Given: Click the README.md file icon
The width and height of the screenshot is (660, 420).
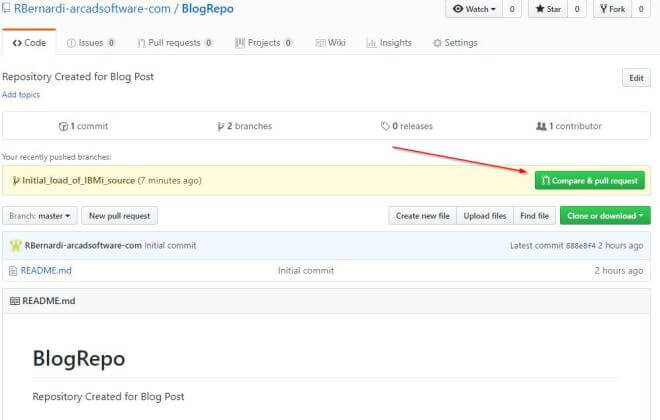Looking at the screenshot, I should coord(13,271).
